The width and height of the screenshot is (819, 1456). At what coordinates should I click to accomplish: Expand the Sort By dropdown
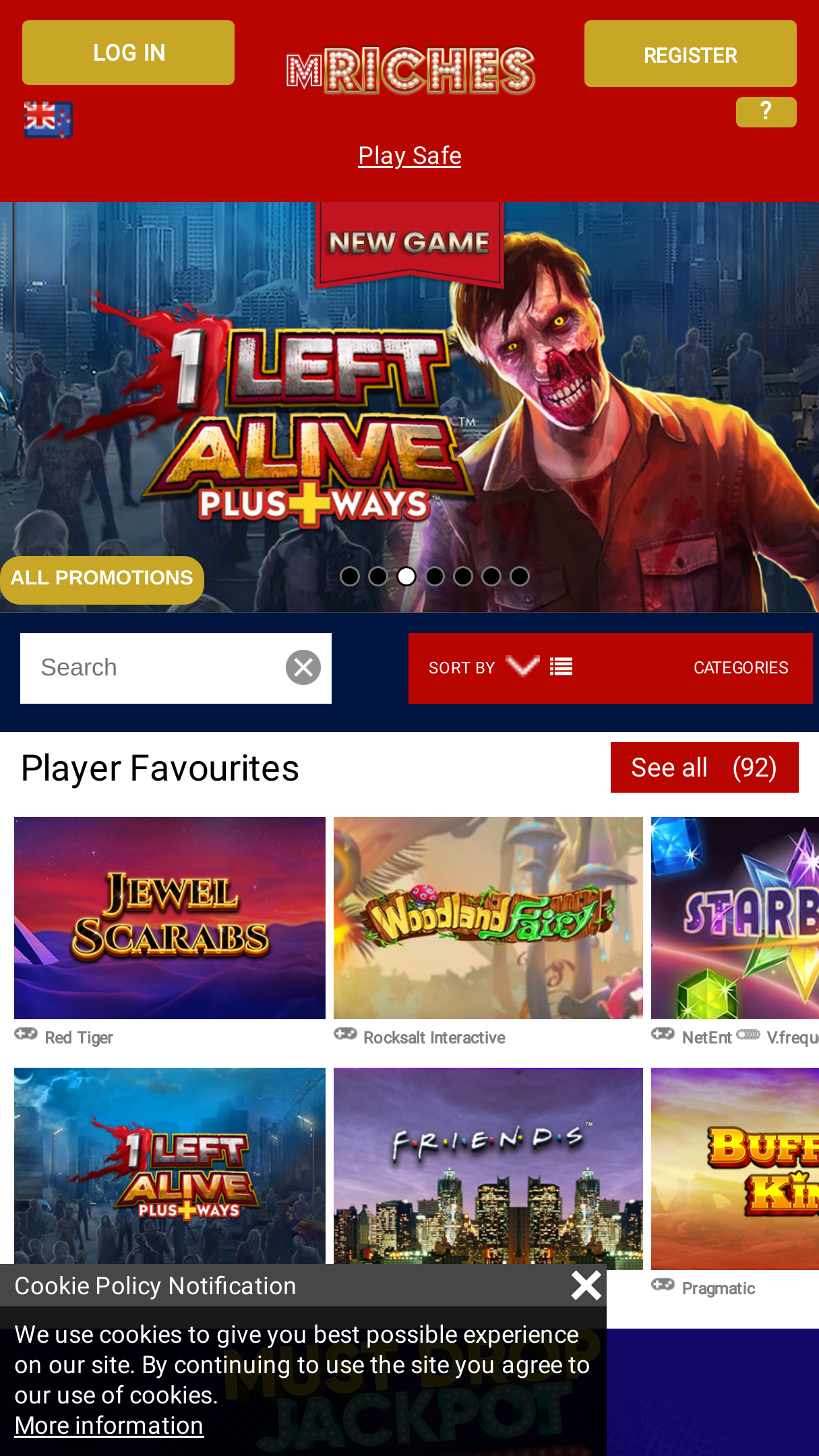tap(484, 667)
